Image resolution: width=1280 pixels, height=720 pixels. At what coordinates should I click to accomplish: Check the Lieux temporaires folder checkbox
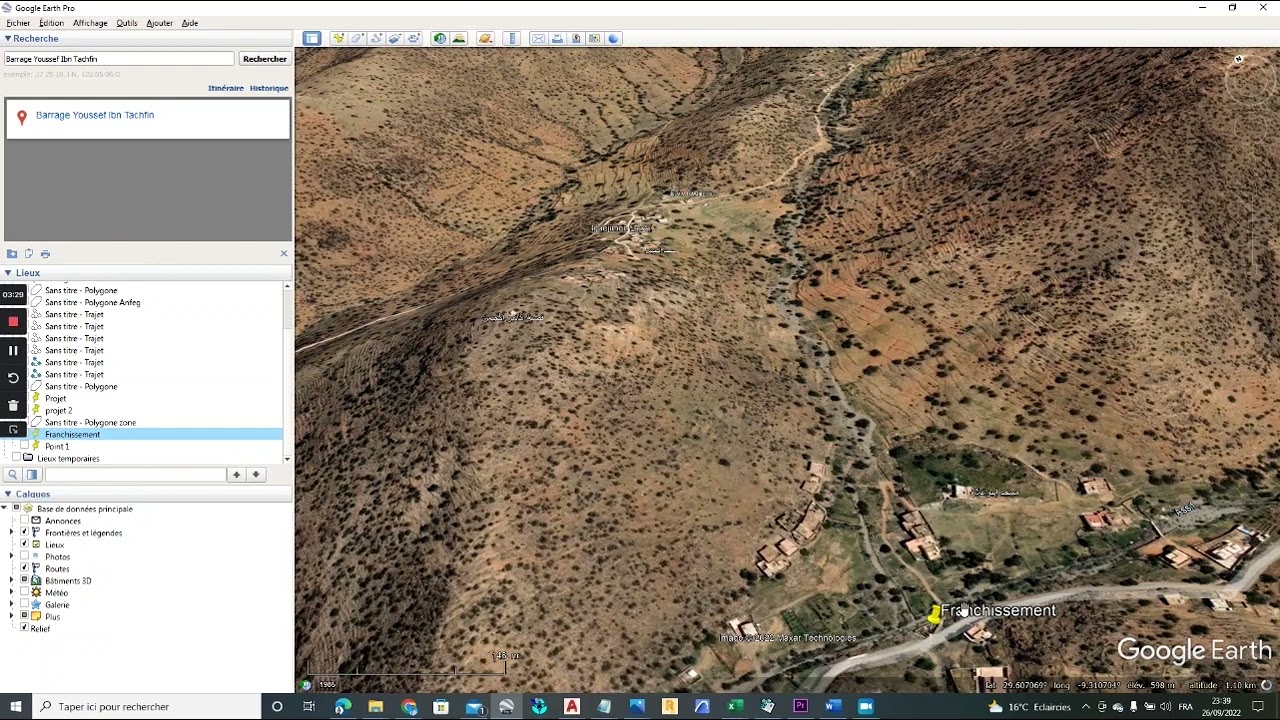pyautogui.click(x=16, y=458)
